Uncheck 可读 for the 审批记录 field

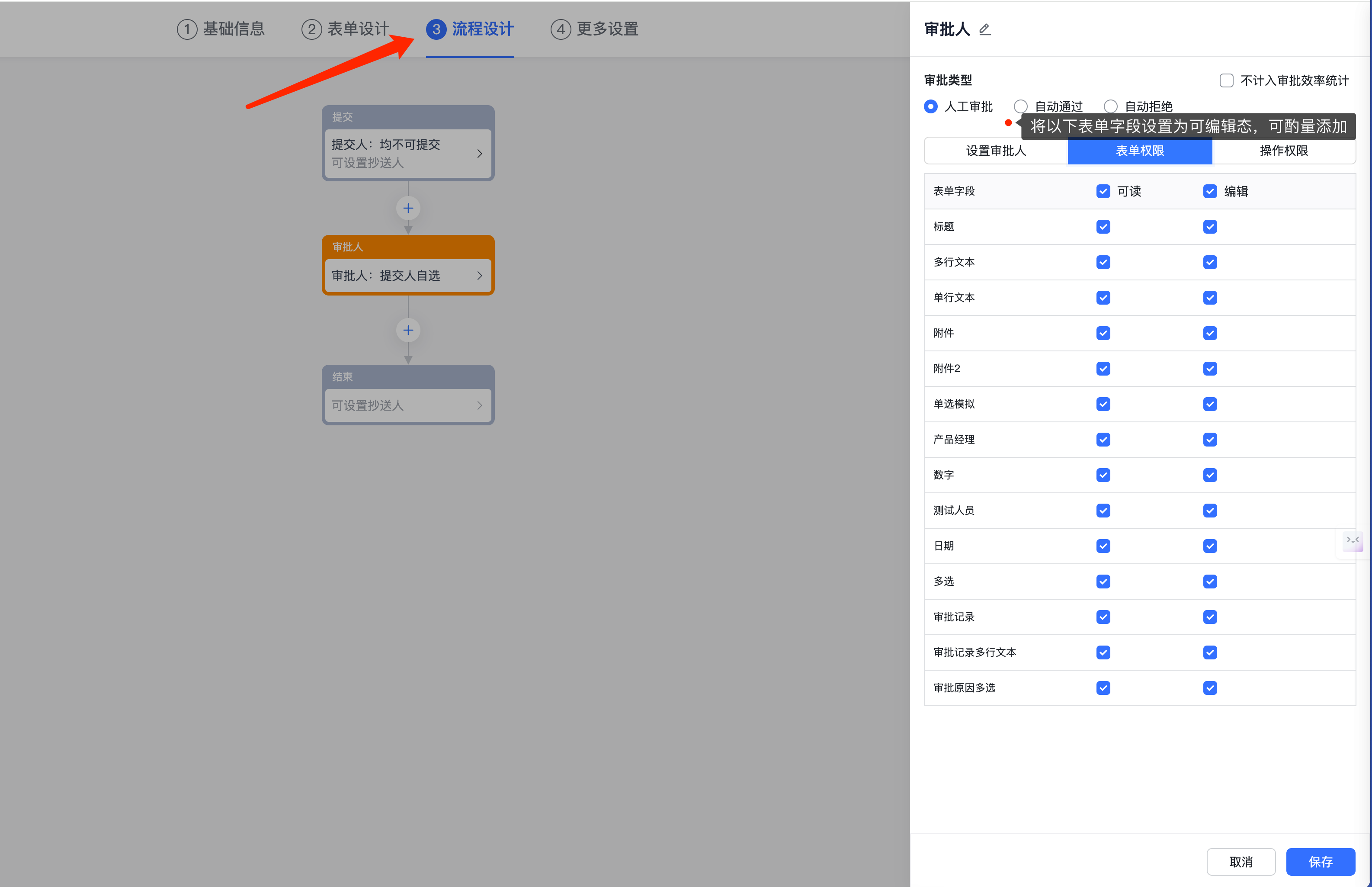coord(1103,617)
